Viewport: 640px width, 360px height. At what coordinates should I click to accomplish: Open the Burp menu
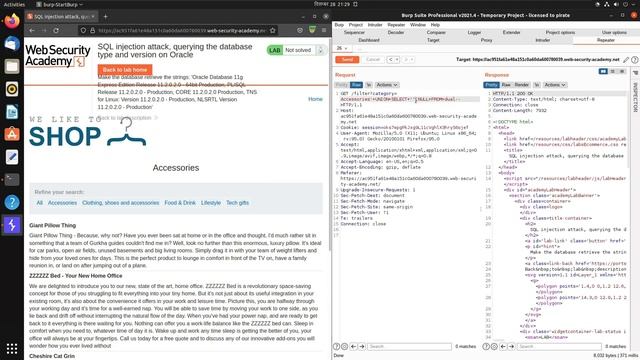pos(339,25)
